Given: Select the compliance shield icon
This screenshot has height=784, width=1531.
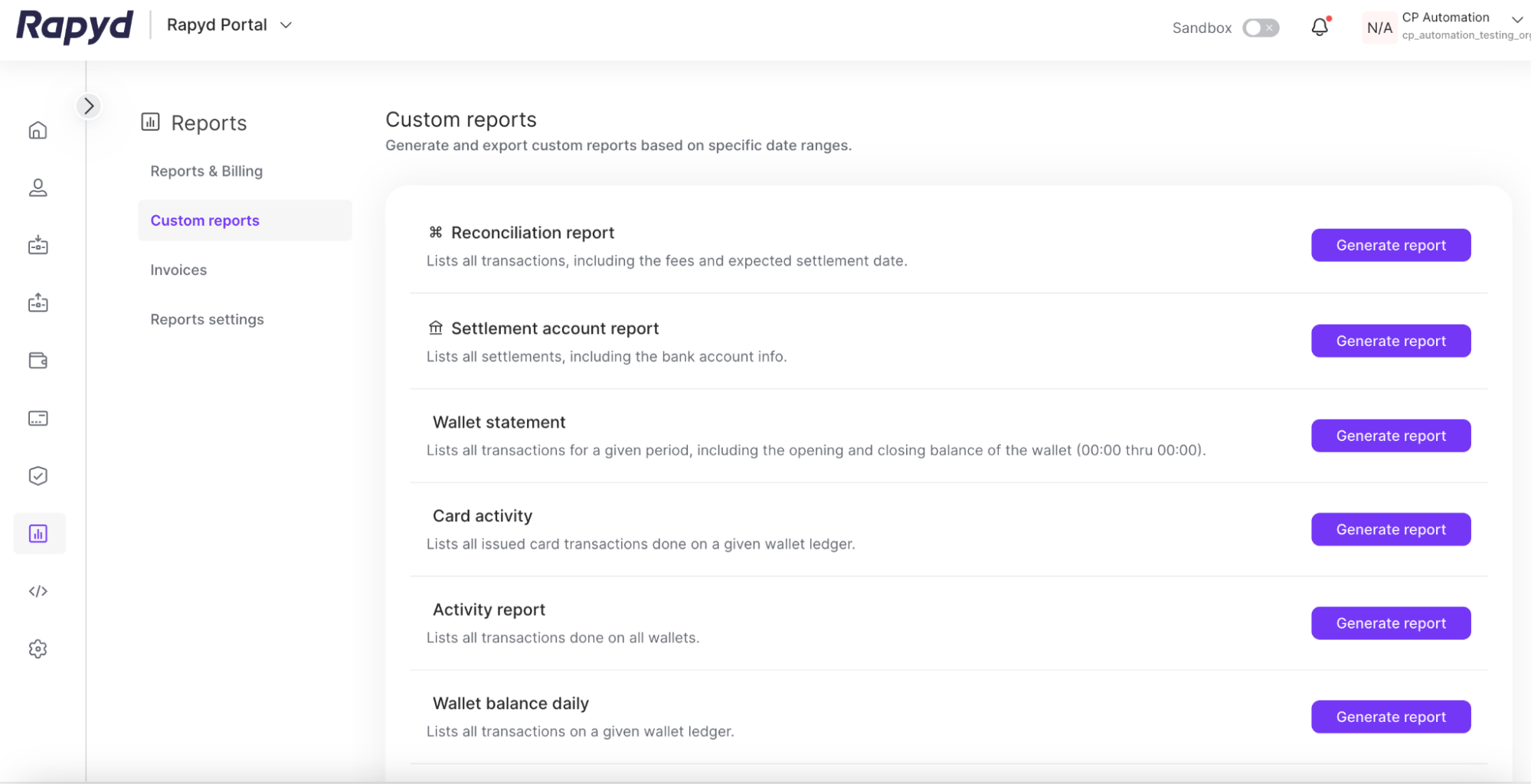Looking at the screenshot, I should 38,475.
